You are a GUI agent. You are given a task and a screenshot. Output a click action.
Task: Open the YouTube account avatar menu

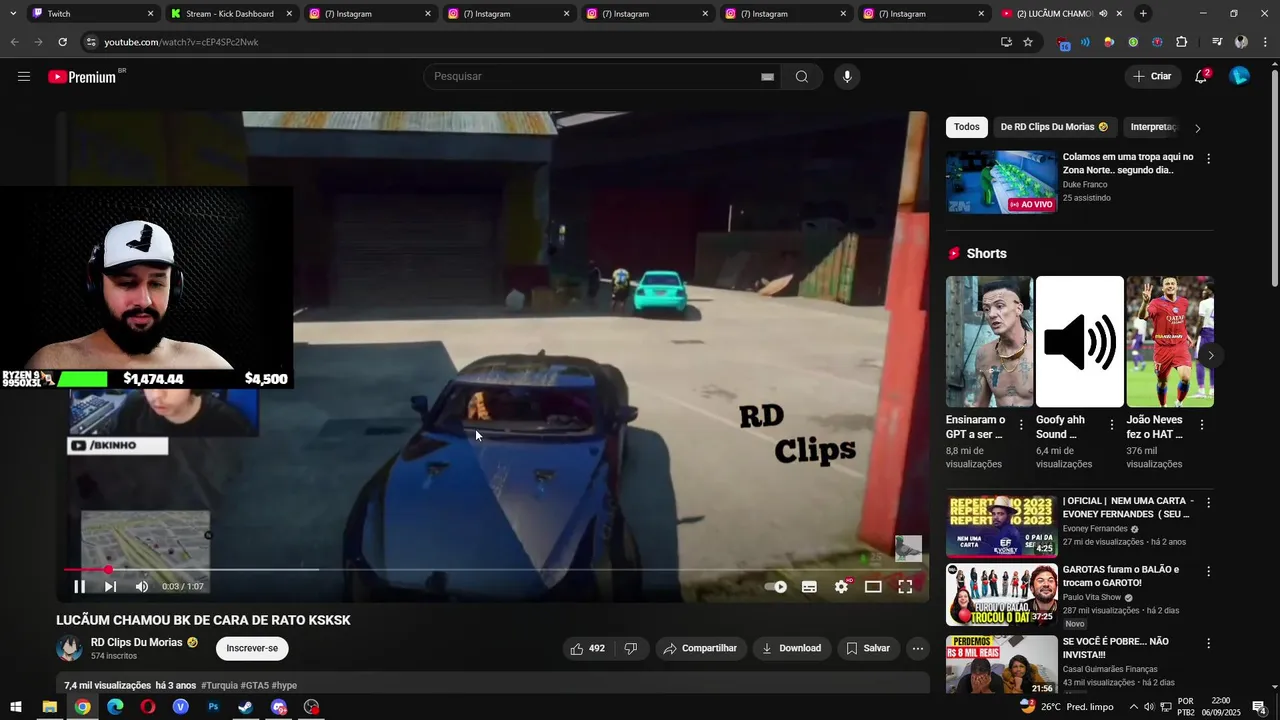click(1239, 76)
